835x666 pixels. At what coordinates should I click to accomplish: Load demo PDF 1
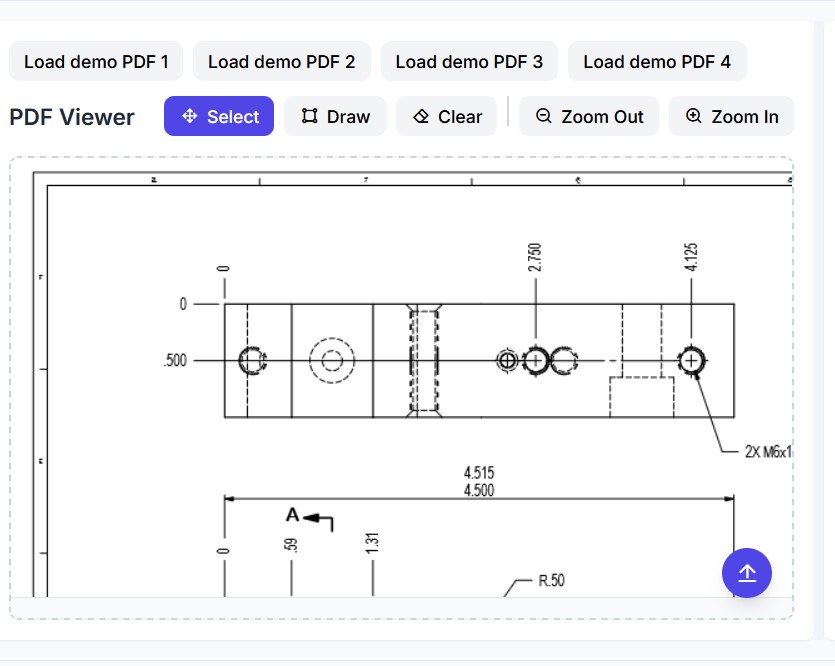point(95,61)
